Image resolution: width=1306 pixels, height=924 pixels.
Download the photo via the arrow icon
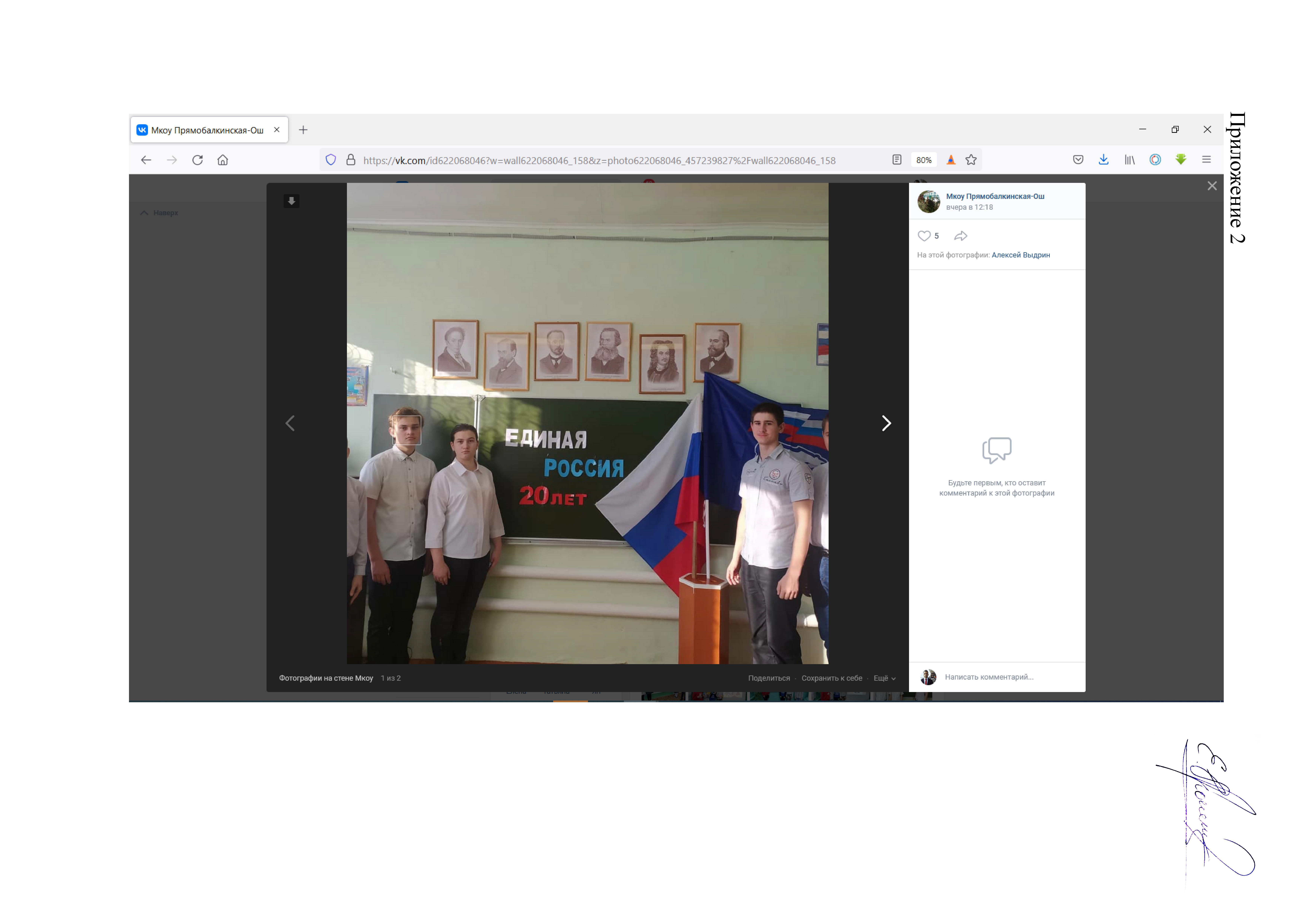point(291,201)
